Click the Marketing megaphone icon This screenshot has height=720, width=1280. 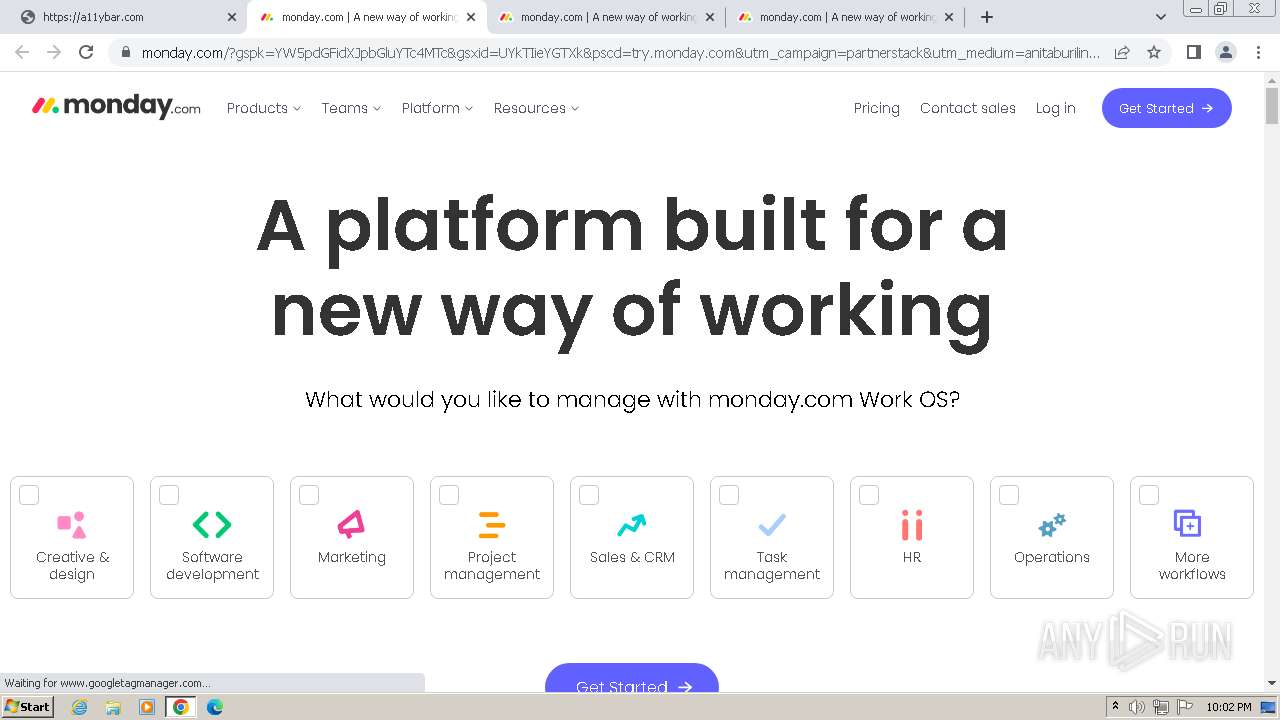[351, 524]
